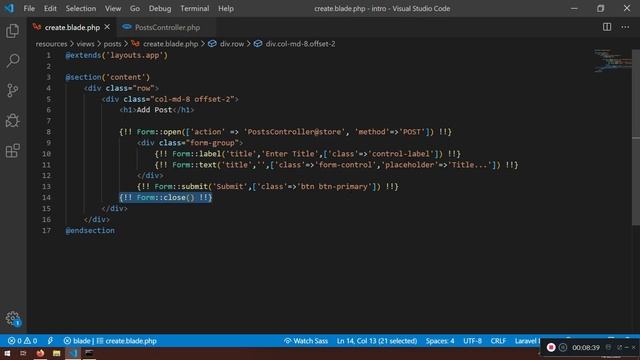The width and height of the screenshot is (640, 360).
Task: Open the Debug view in activity bar
Action: [x=13, y=120]
